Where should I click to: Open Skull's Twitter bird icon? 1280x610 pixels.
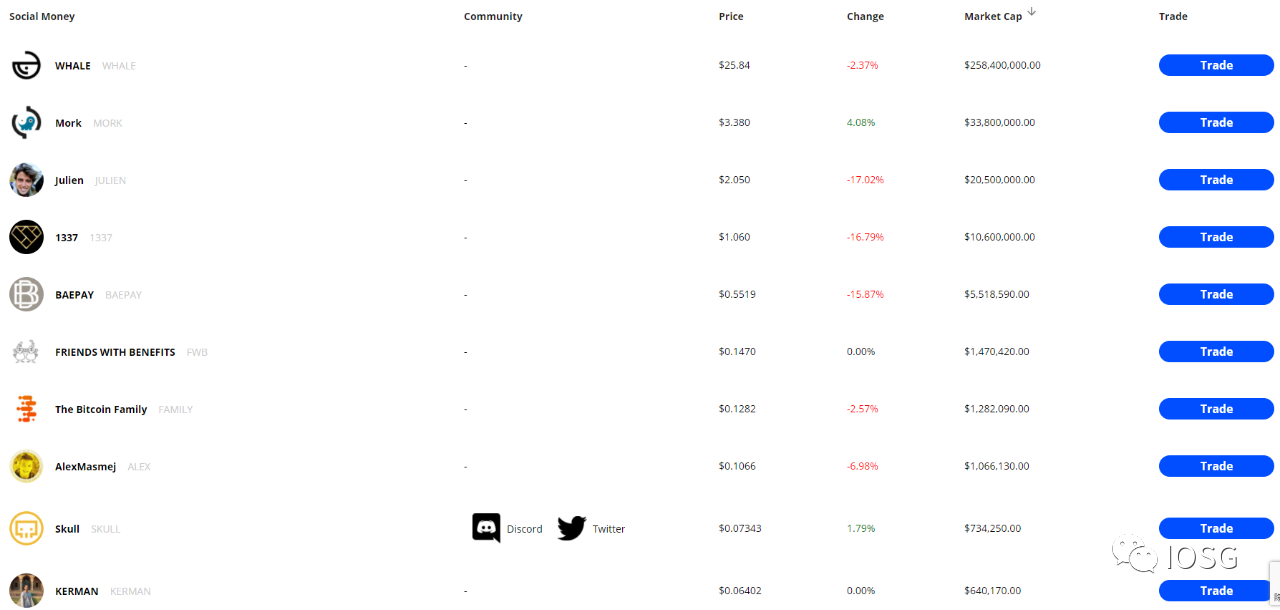pos(571,528)
